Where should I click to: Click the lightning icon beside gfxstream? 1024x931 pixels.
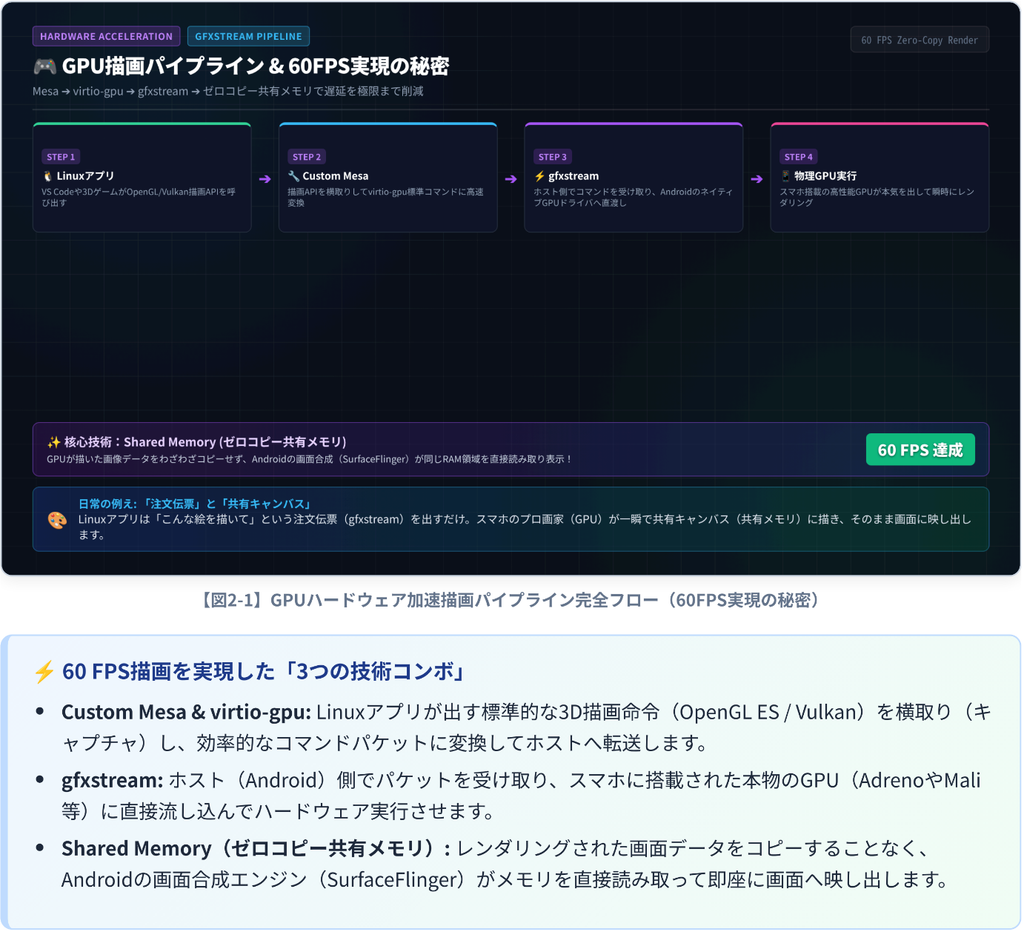[x=539, y=176]
